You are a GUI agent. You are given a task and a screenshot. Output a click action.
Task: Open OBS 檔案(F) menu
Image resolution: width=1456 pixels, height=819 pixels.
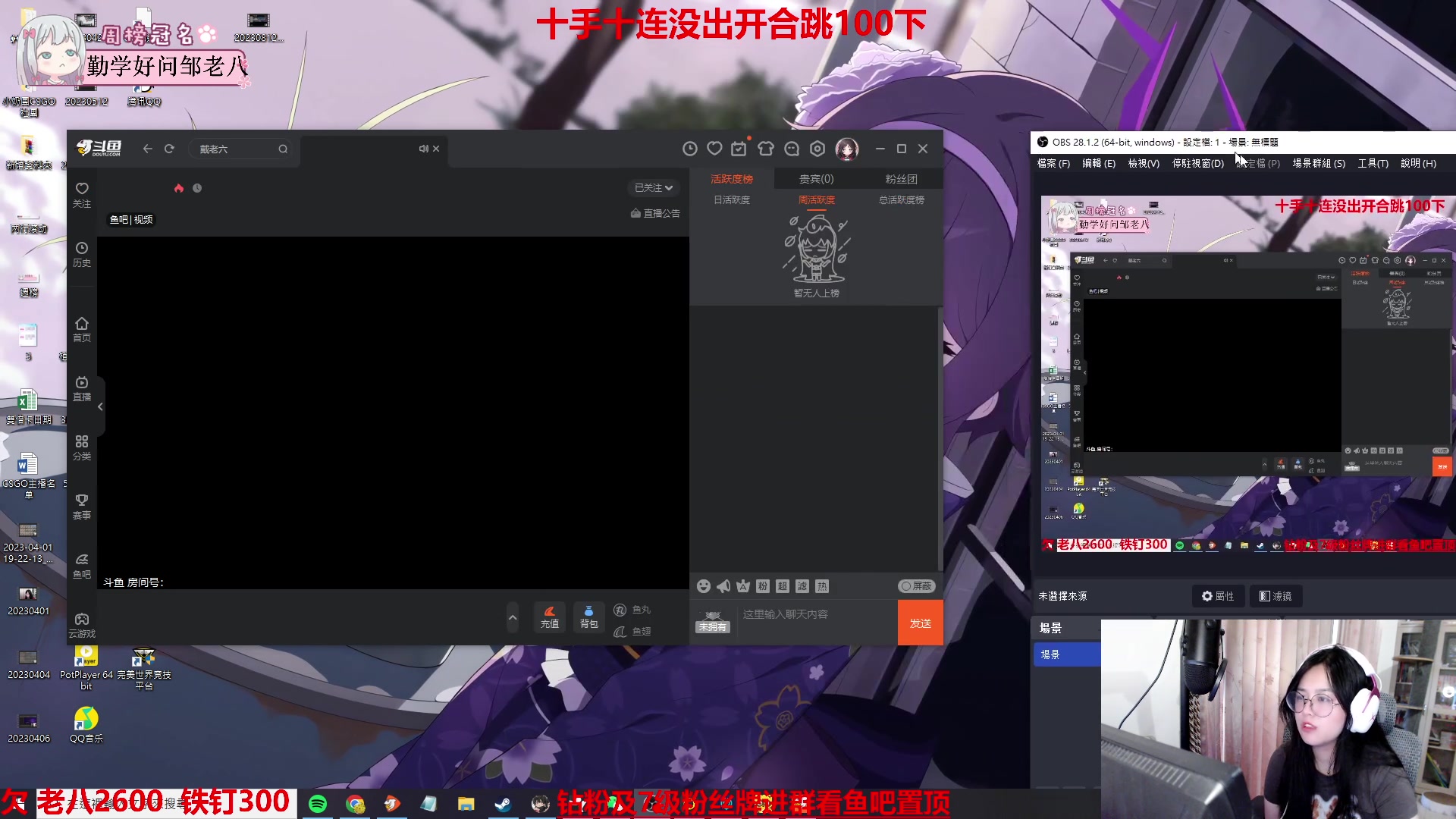[1053, 164]
